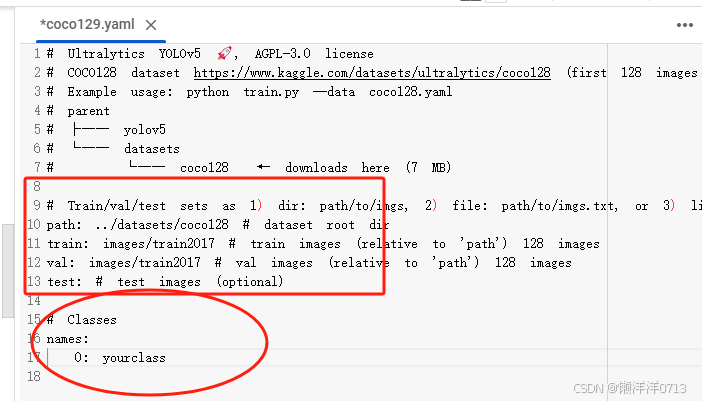
Task: Click the 'names:' key line
Action: point(68,339)
